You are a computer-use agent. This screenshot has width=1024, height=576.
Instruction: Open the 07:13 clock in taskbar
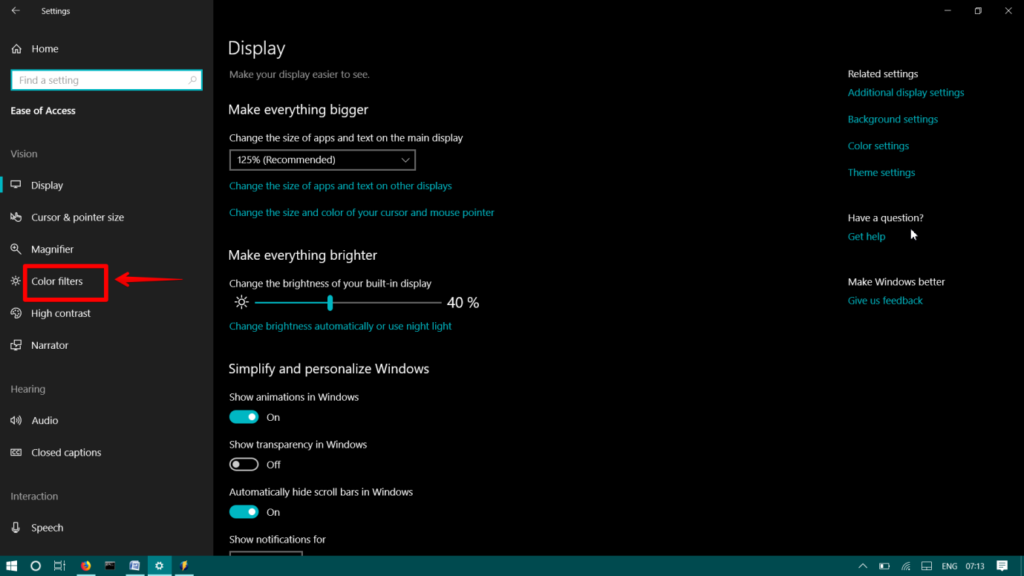(x=975, y=566)
